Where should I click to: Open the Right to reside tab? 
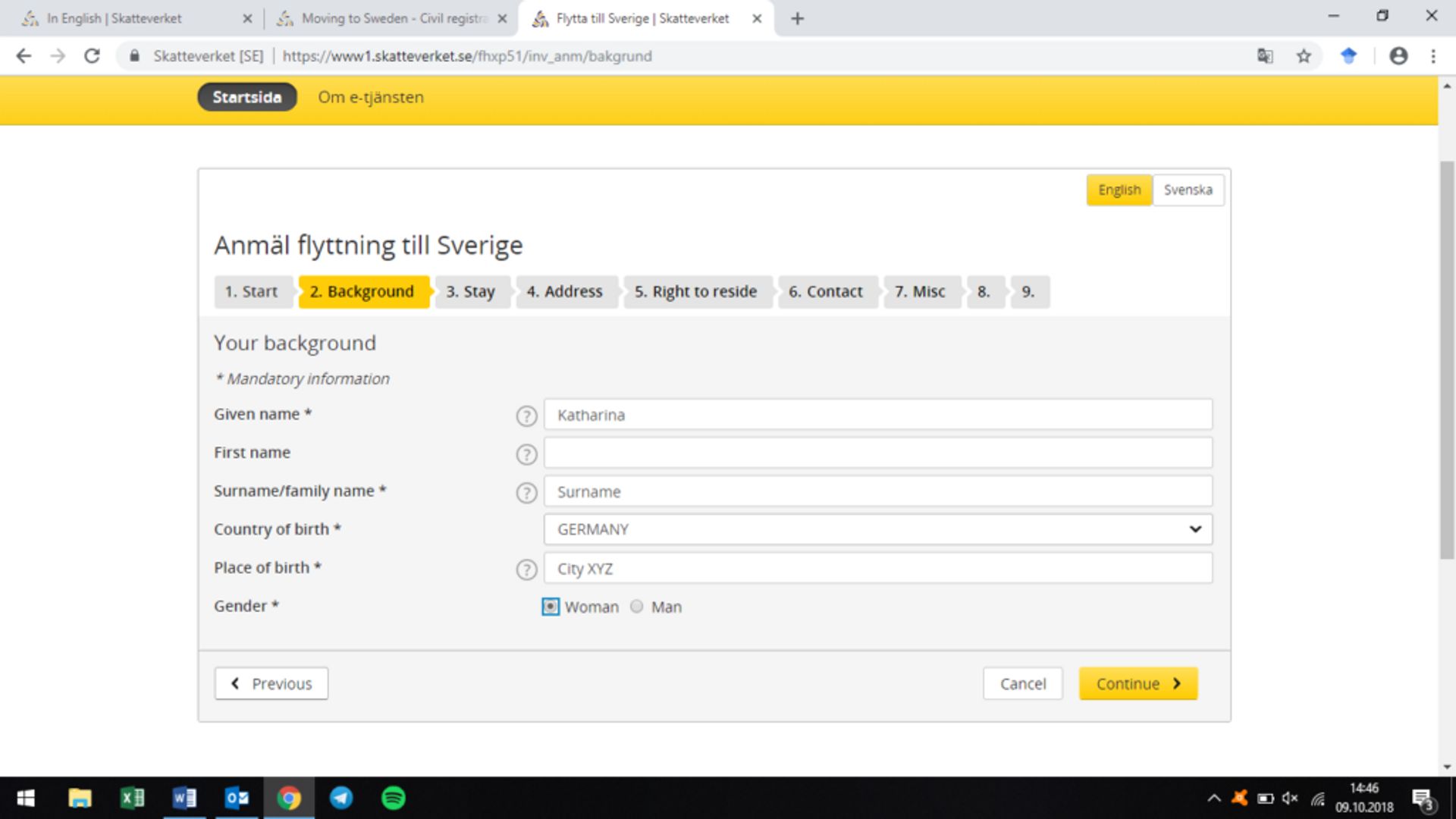(x=695, y=291)
